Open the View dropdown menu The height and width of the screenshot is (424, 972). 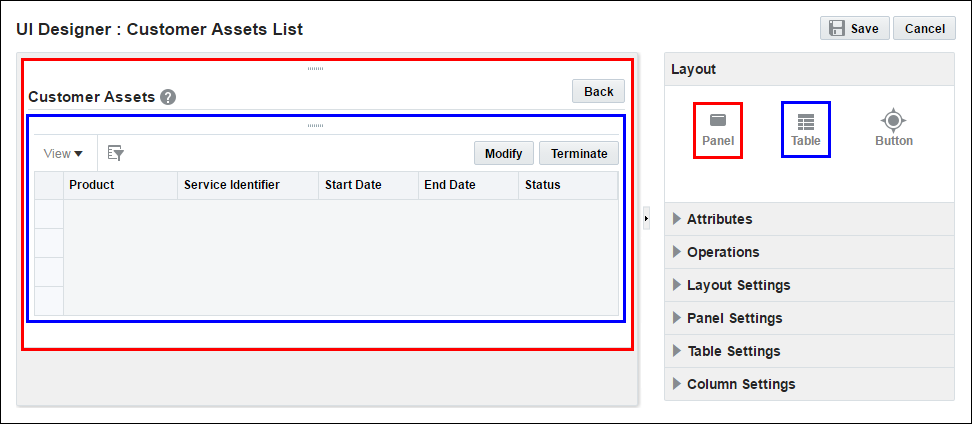click(64, 153)
